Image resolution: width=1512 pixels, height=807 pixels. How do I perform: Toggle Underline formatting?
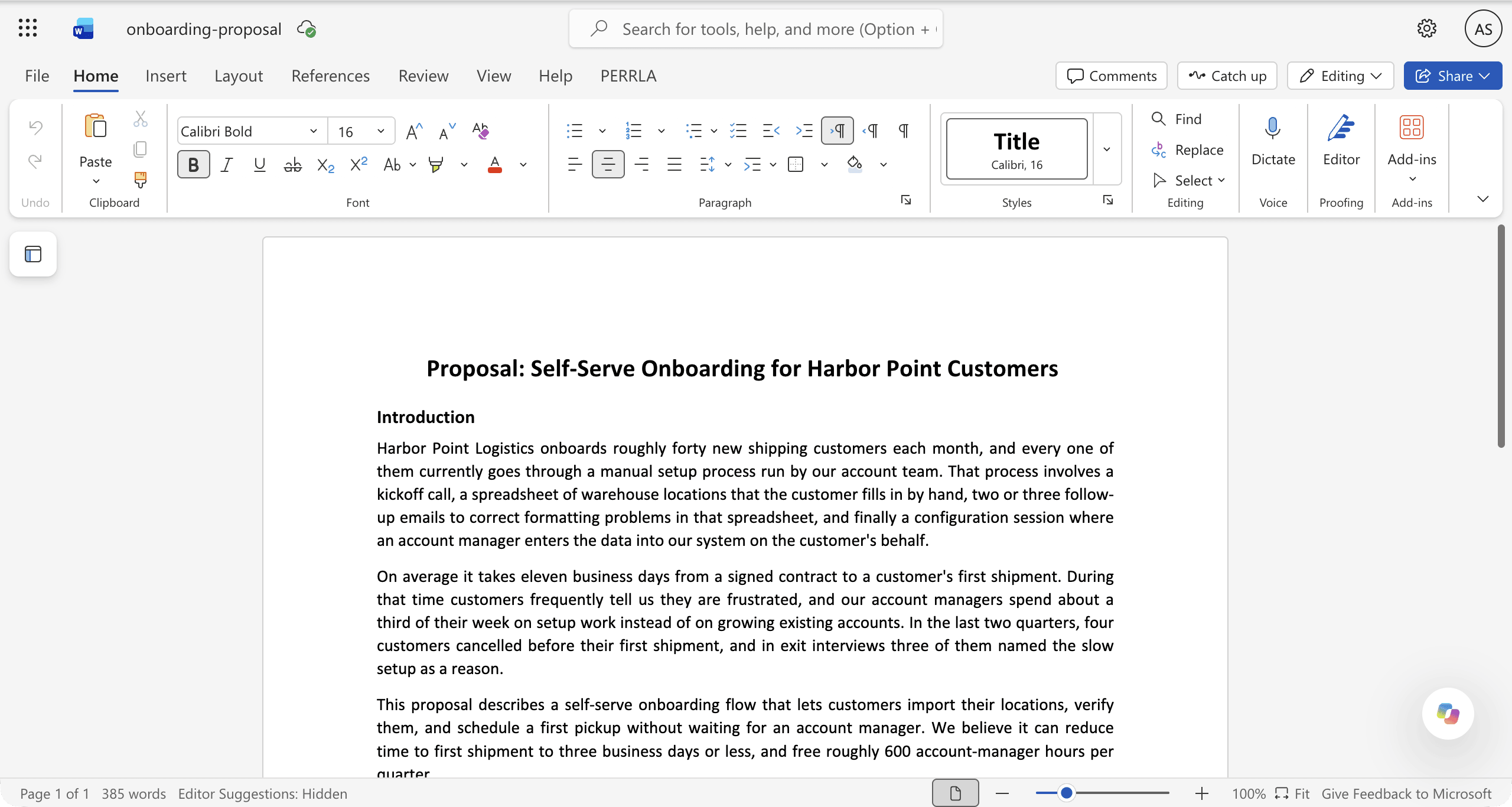tap(259, 165)
